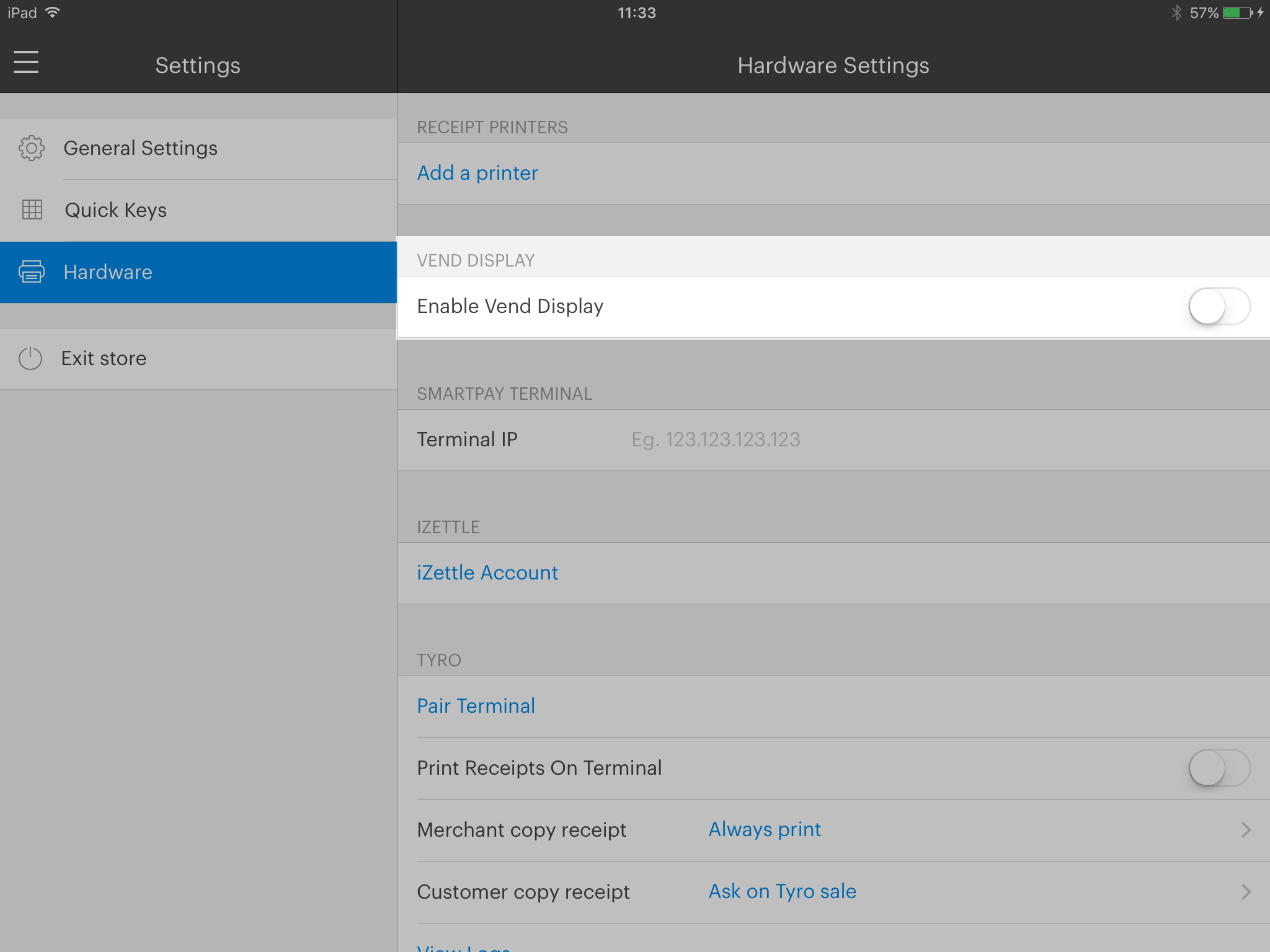
Task: Tap the battery icon in status bar
Action: tap(1238, 13)
